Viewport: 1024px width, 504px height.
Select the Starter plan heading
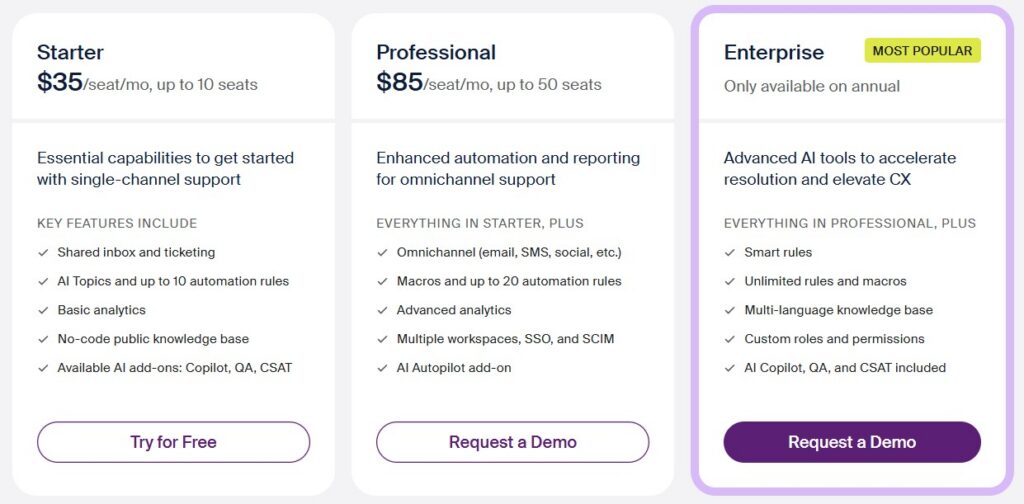70,52
